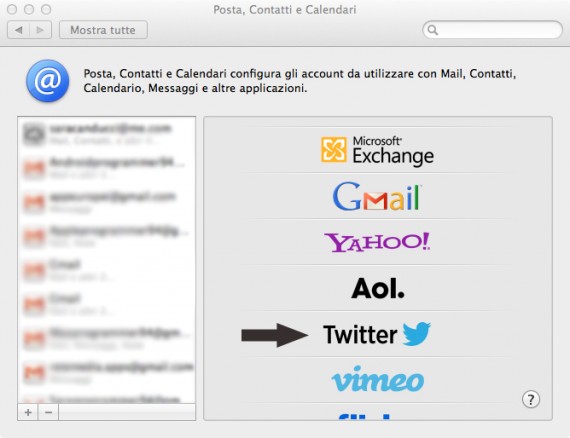Select the second Gmail account in list

click(107, 305)
